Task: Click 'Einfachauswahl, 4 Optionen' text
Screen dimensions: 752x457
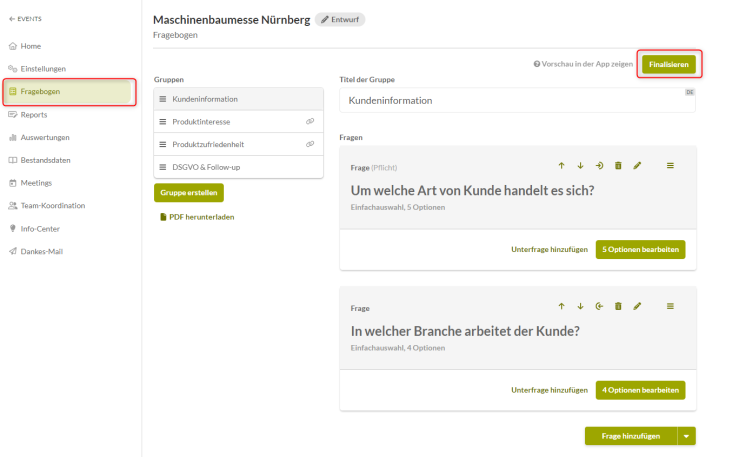Action: (398, 348)
